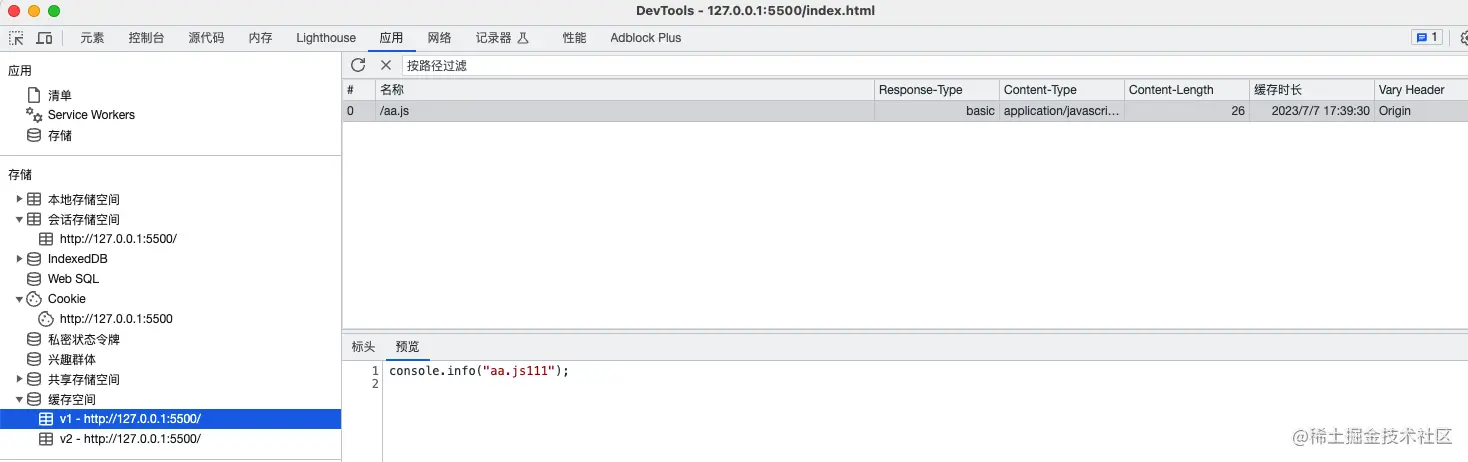The width and height of the screenshot is (1468, 462).
Task: Sort by Vary Header column
Action: [x=1421, y=89]
